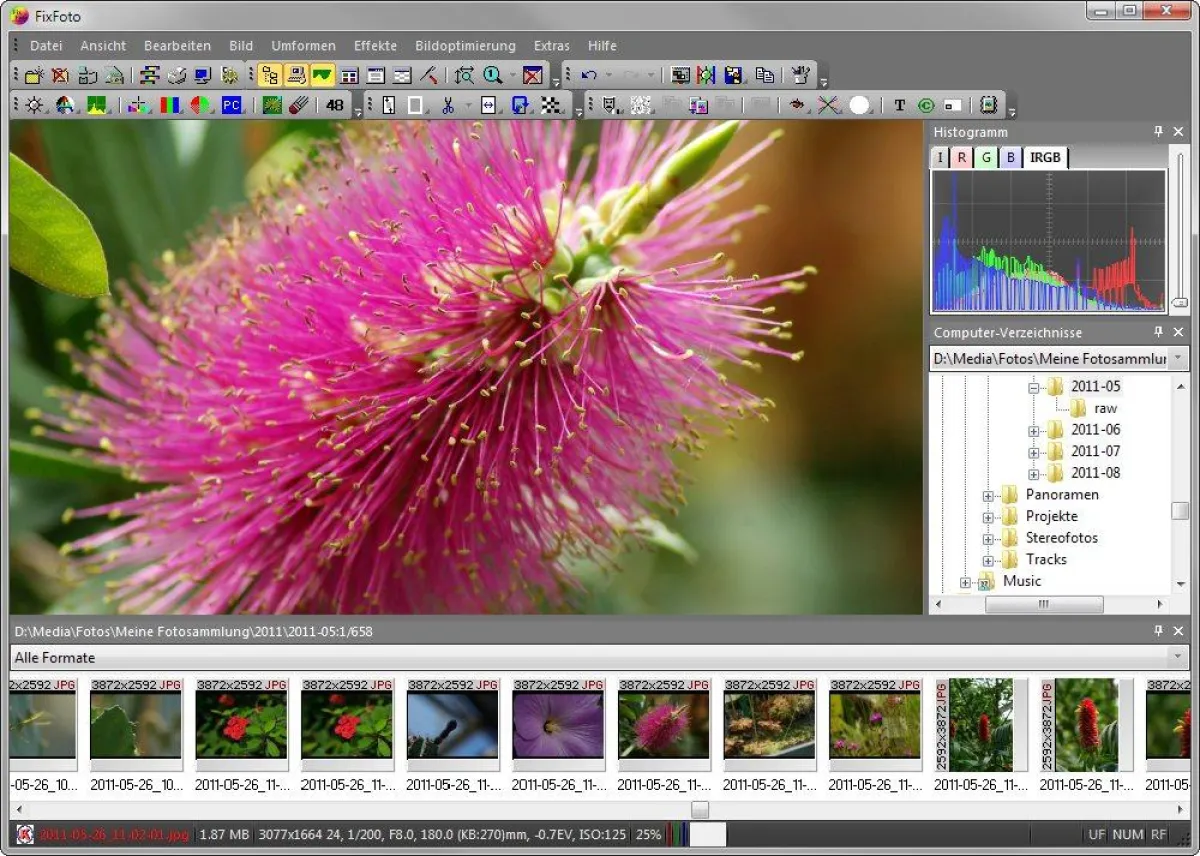Switch to the R histogram tab
This screenshot has height=856, width=1200.
click(x=962, y=157)
